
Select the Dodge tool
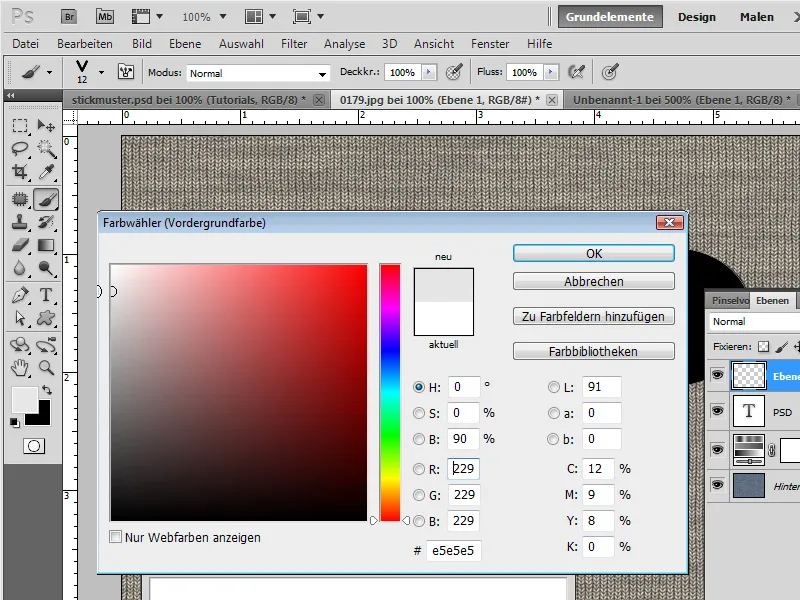tap(46, 268)
